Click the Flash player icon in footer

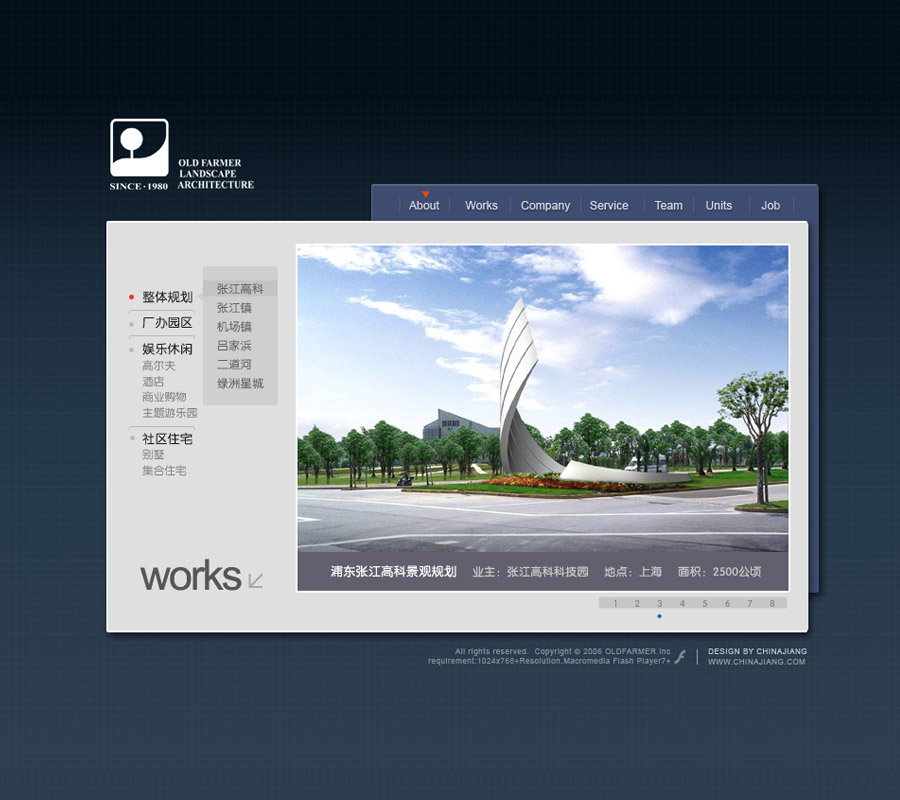point(680,657)
